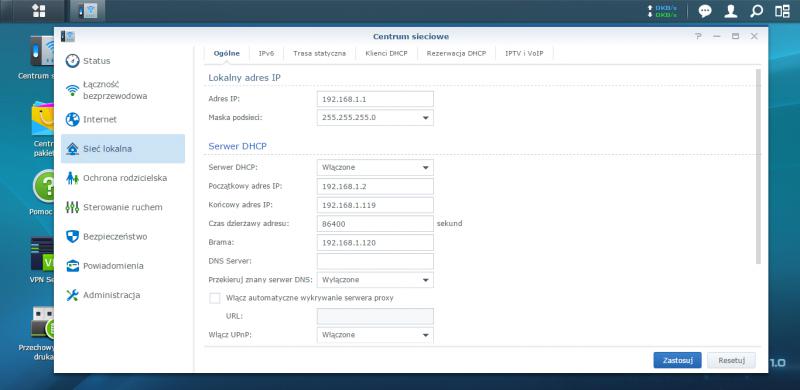
Task: Open the VPN Server desktop shortcut
Action: tap(42, 260)
